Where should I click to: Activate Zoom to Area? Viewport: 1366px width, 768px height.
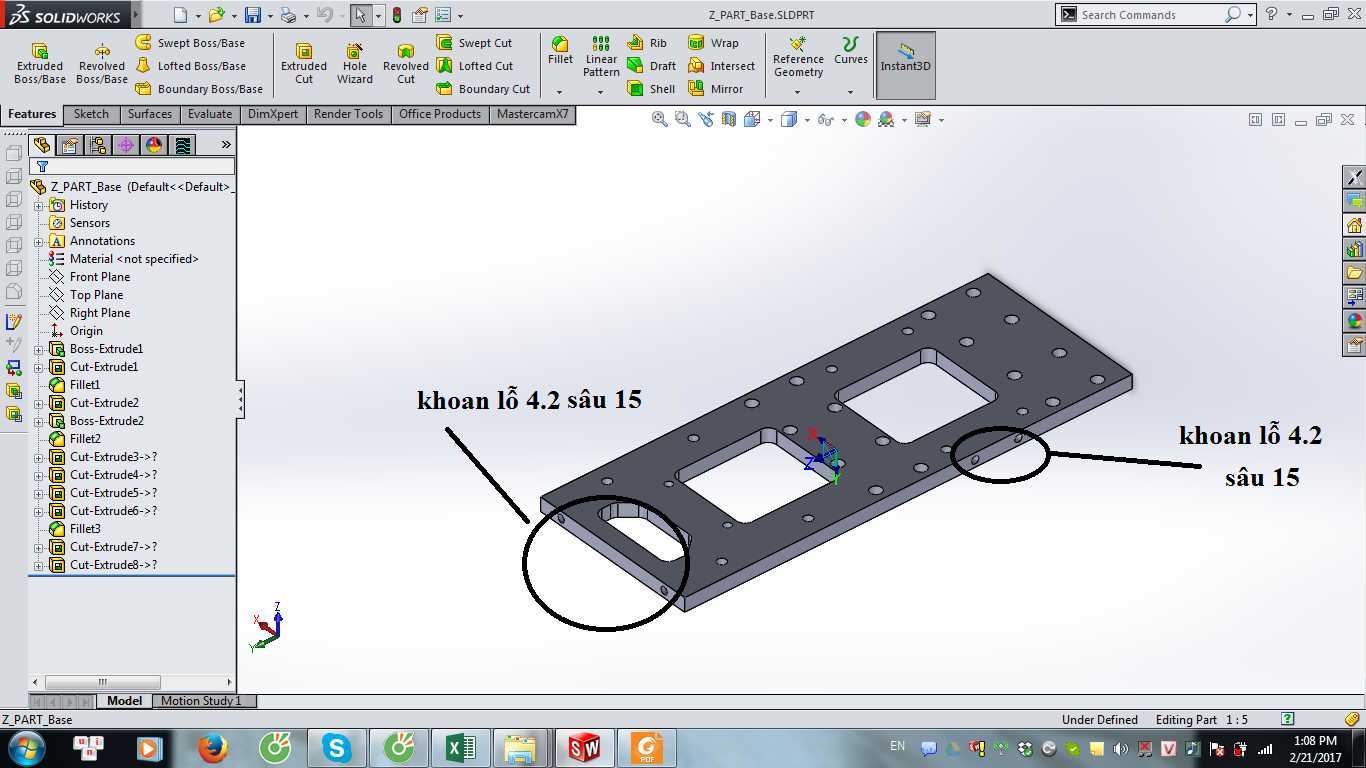683,119
